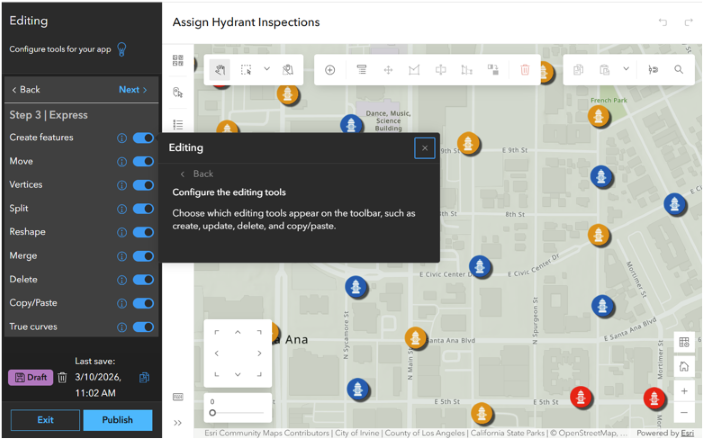
Task: Click the Draft save button
Action: coord(31,378)
